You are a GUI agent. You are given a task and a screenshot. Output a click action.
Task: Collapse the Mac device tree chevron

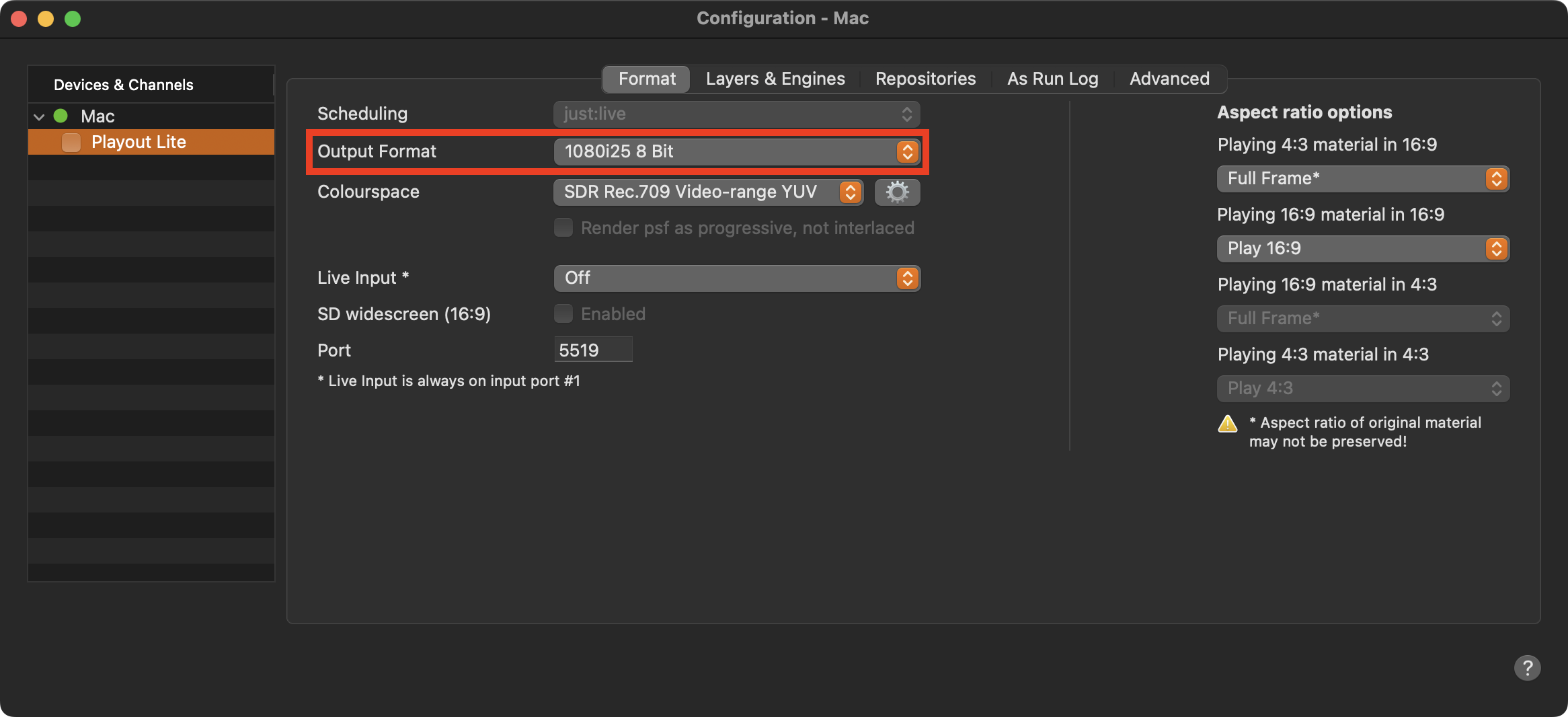click(39, 116)
